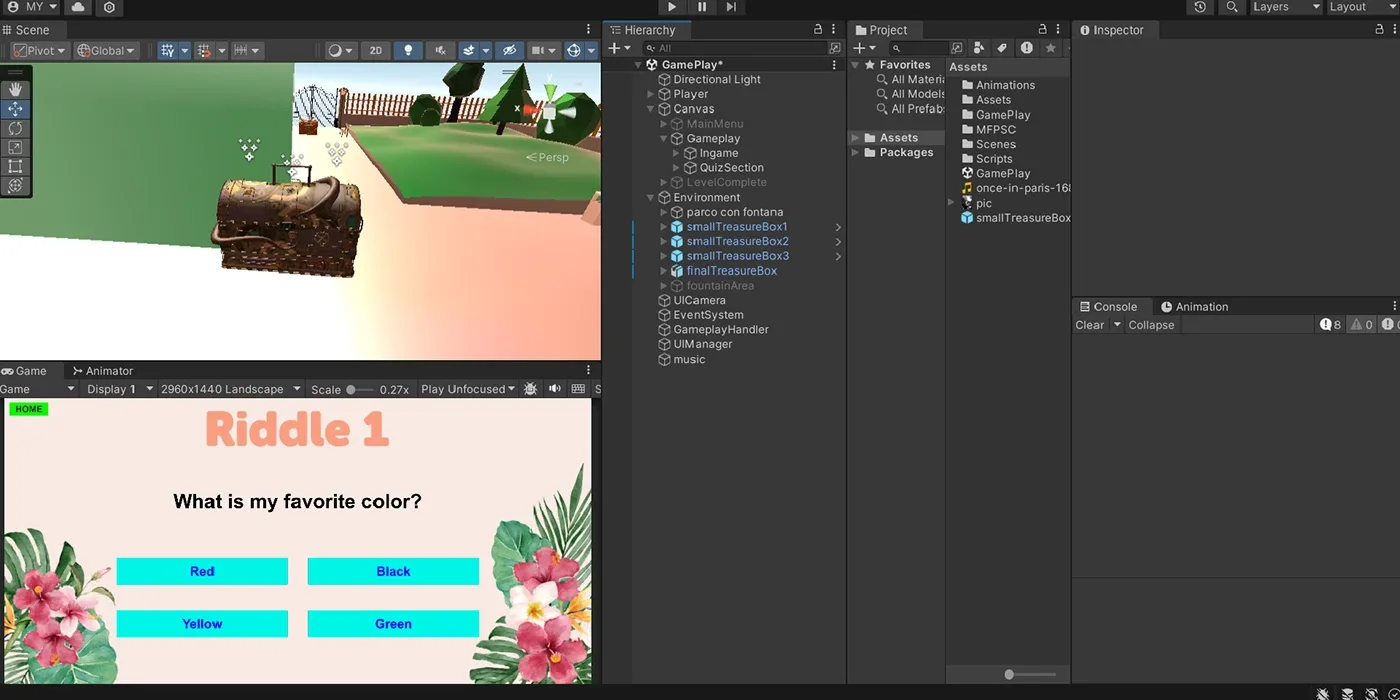Click the Step frame button
The image size is (1400, 700).
tap(731, 7)
